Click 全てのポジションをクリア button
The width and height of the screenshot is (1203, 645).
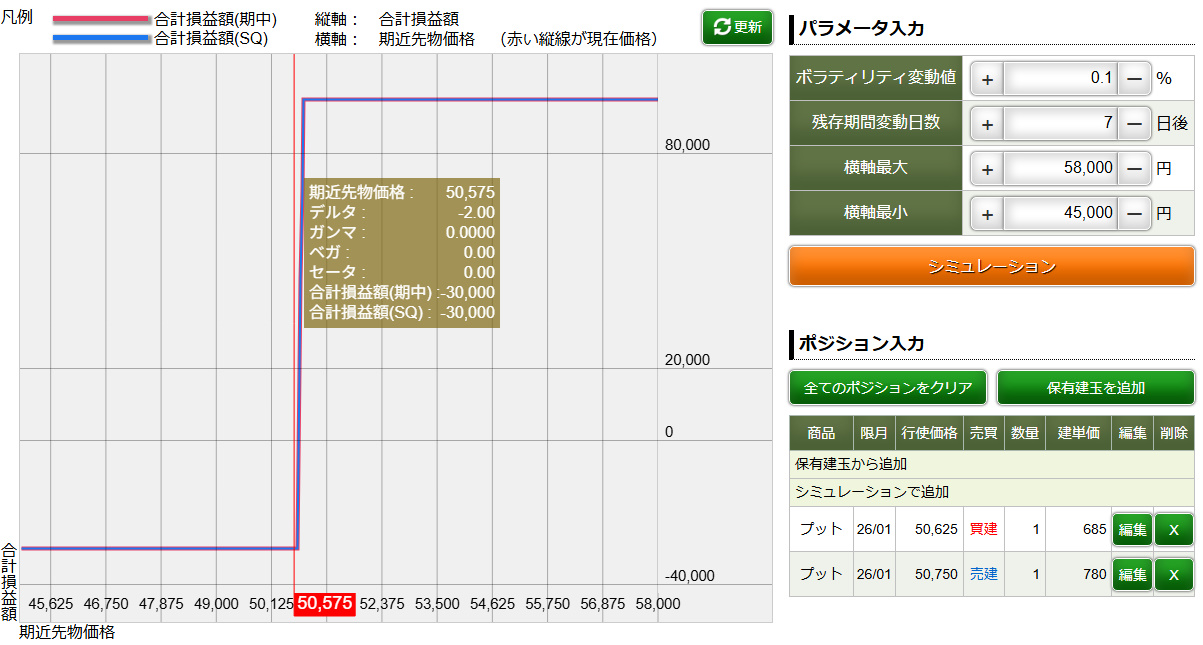[888, 387]
